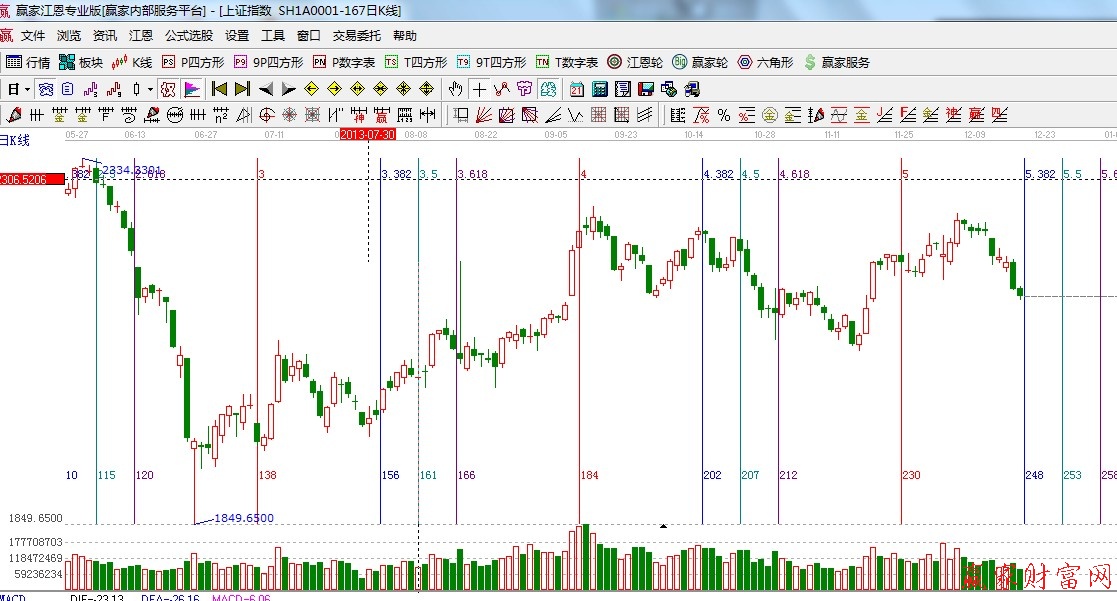Click the calculator icon in toolbar

click(x=600, y=89)
